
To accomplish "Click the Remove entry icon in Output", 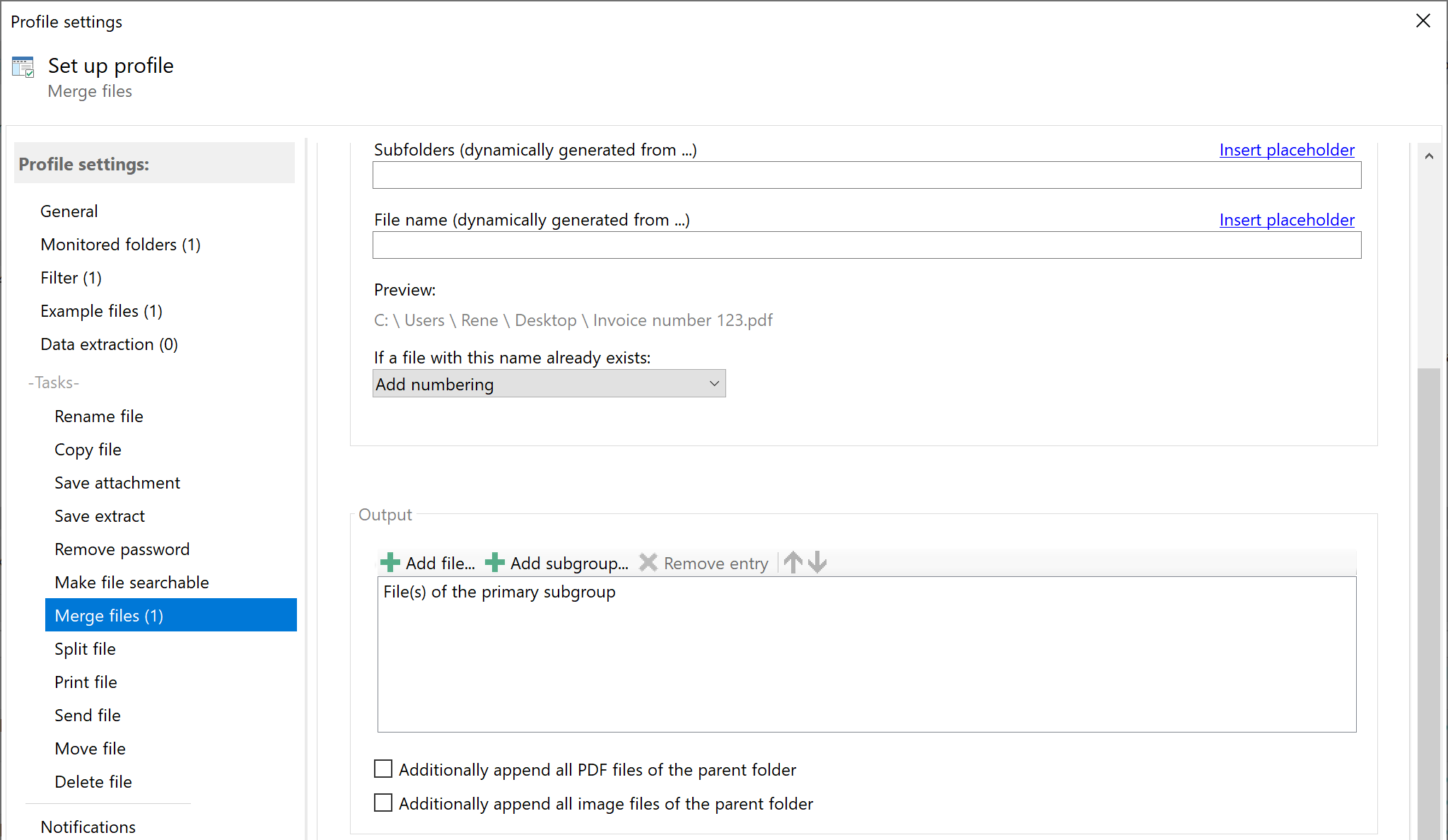I will pos(649,563).
